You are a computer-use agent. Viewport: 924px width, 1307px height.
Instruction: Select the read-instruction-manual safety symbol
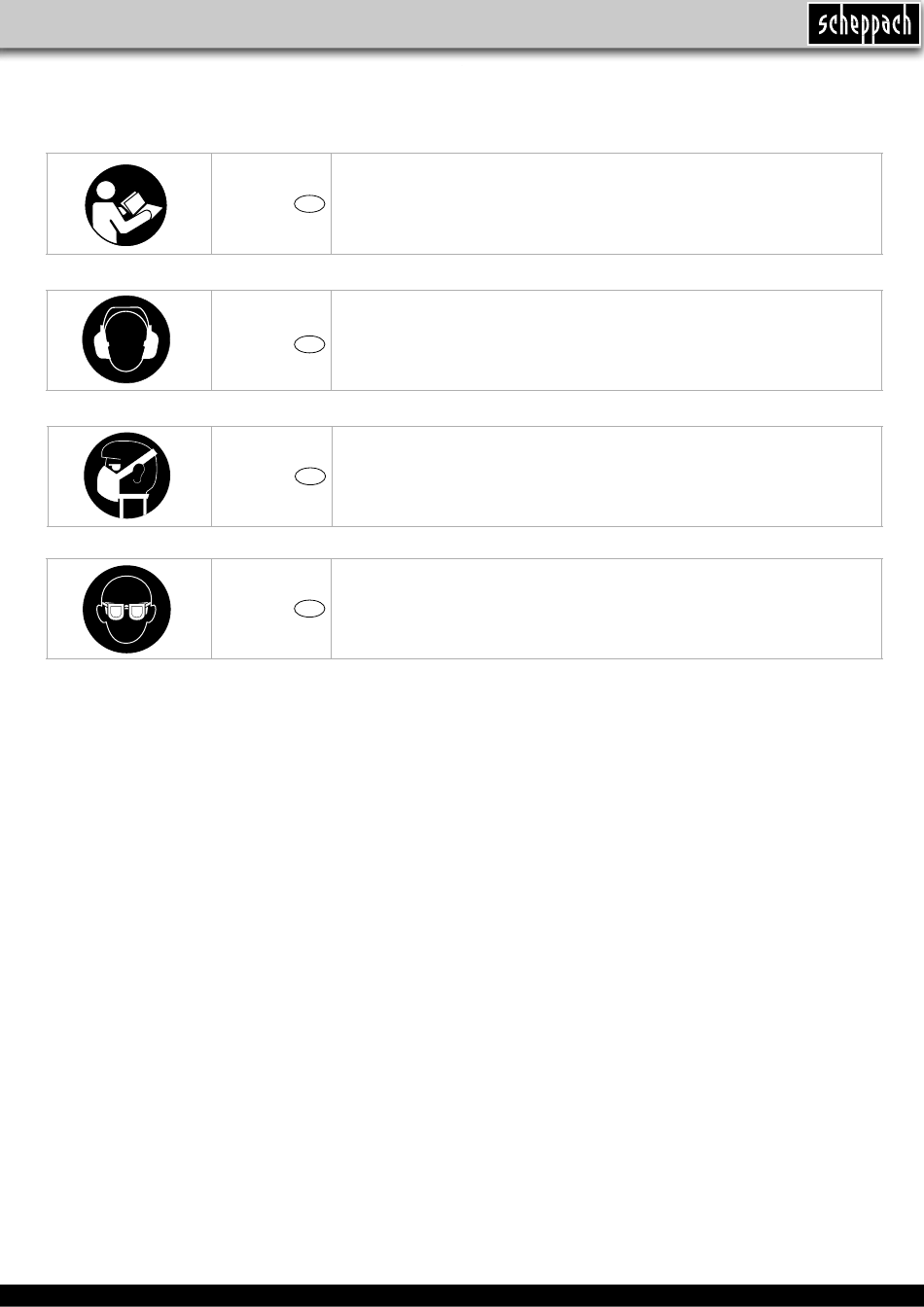pyautogui.click(x=126, y=204)
